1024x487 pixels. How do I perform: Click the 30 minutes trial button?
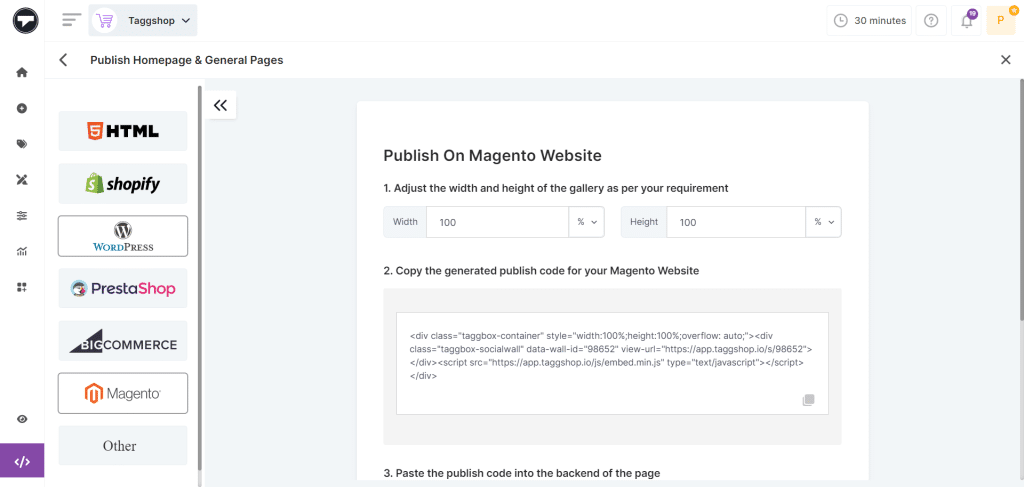[870, 20]
